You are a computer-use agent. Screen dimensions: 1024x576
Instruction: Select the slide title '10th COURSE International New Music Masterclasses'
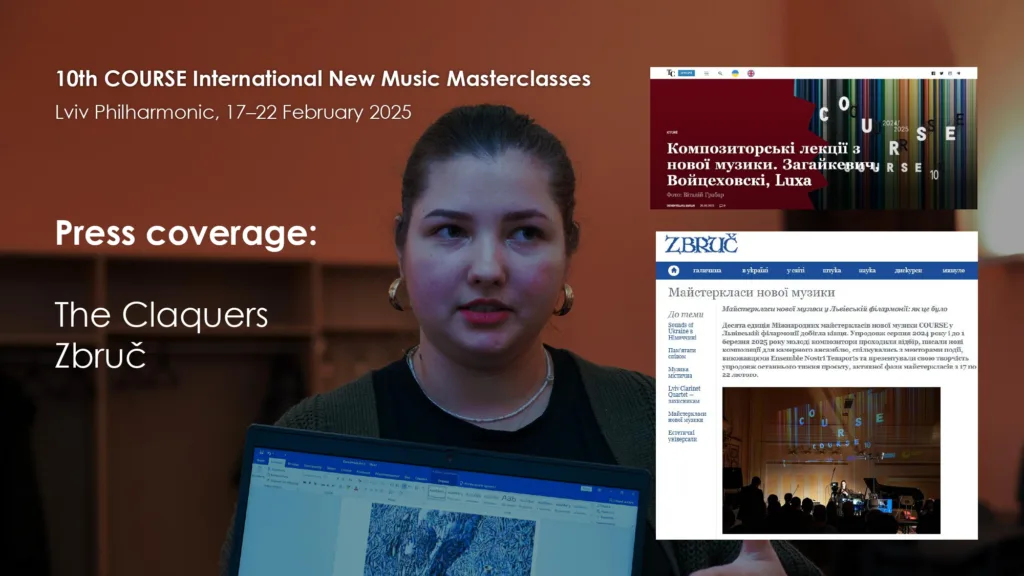click(323, 79)
